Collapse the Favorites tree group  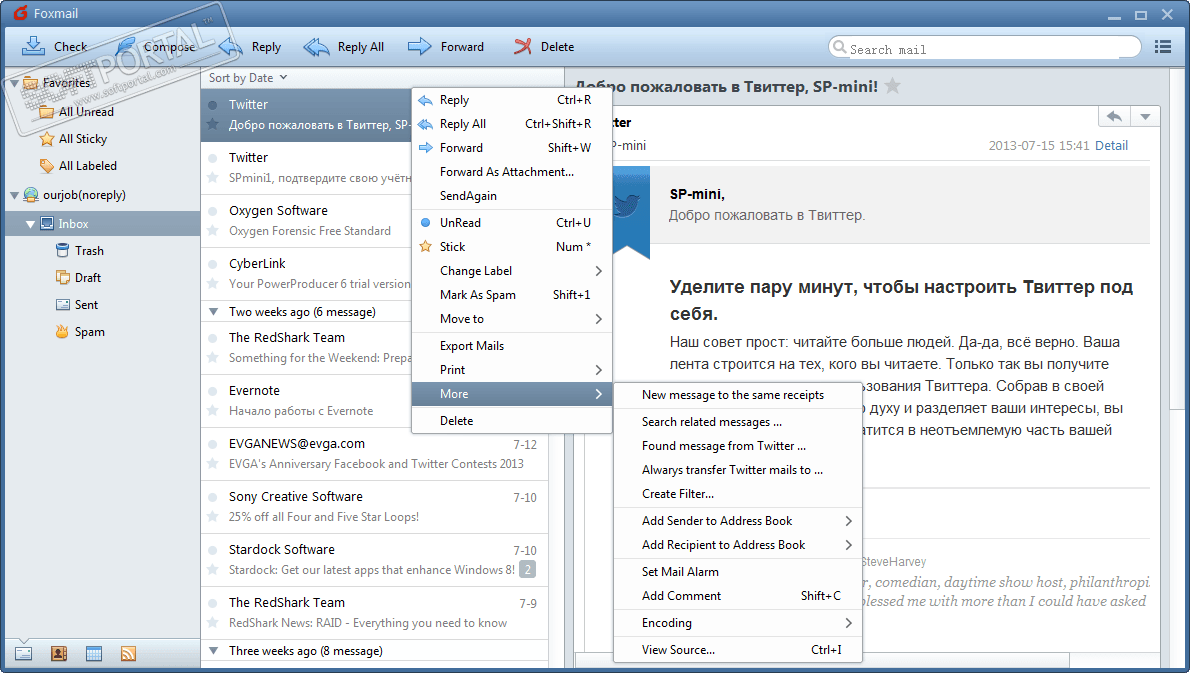tap(14, 83)
